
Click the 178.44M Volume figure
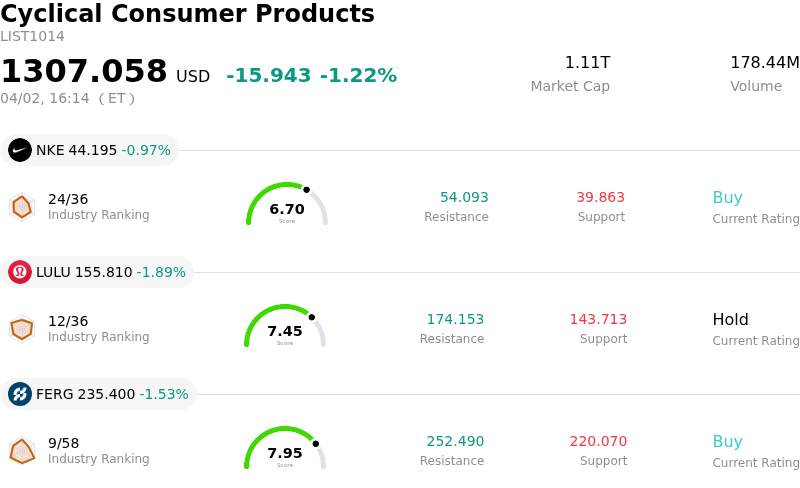[764, 63]
